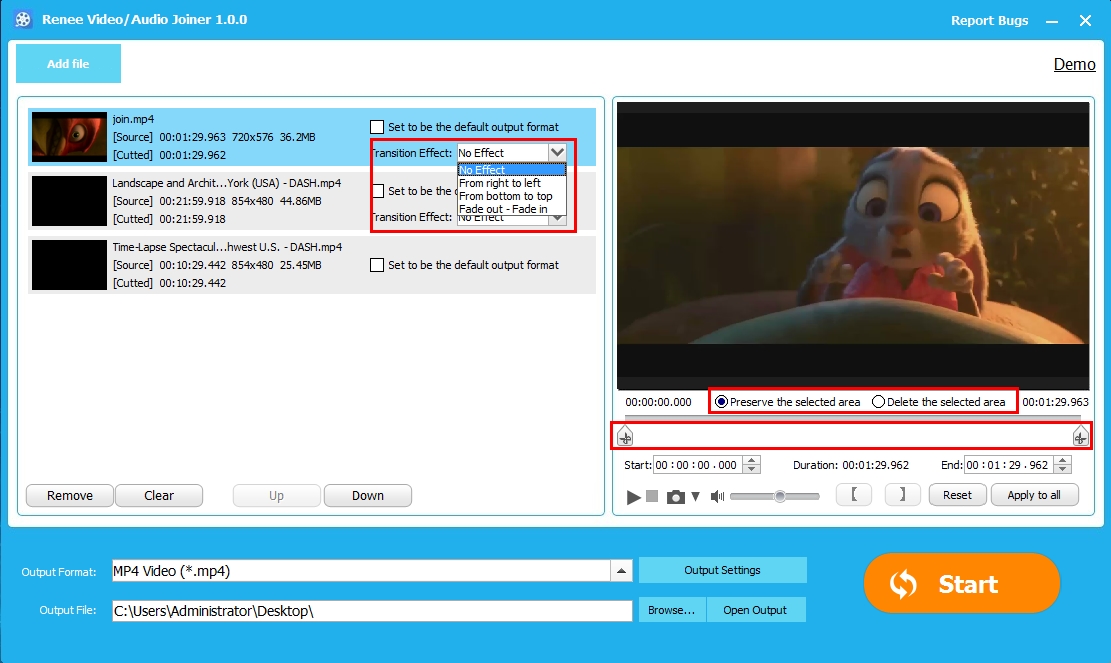Click the left trim scissor handle

pyautogui.click(x=625, y=437)
